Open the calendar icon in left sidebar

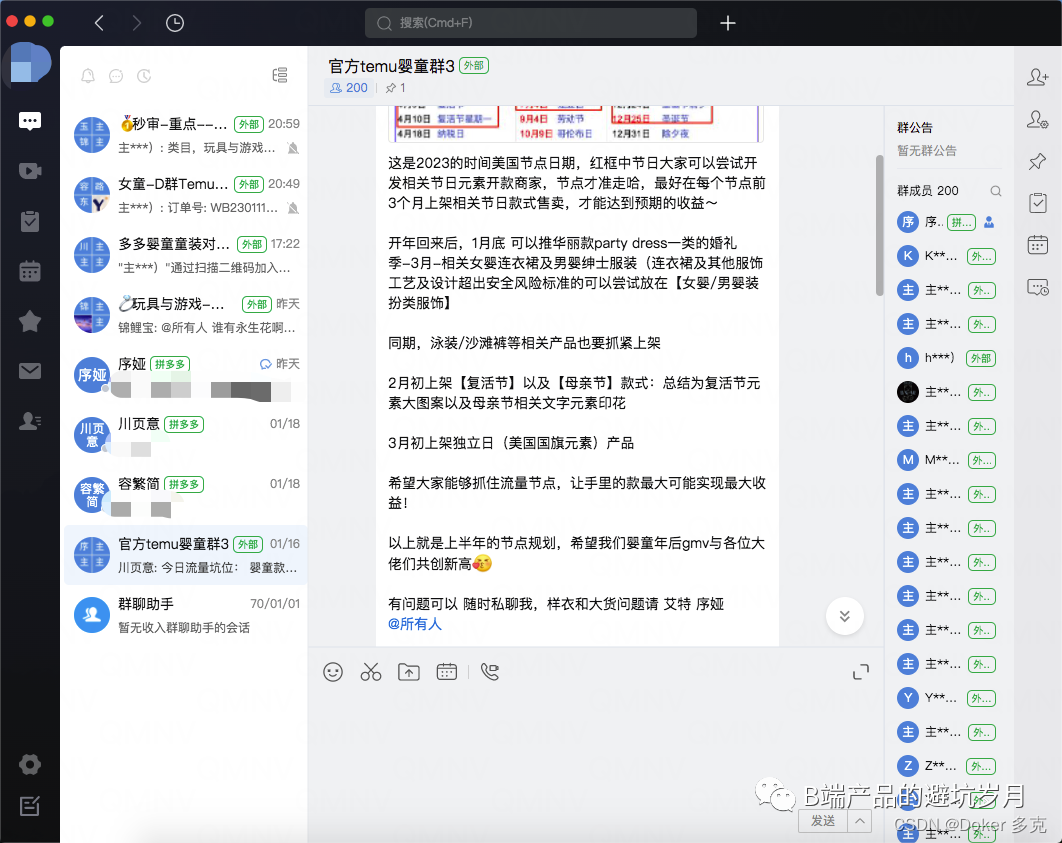coord(30,272)
